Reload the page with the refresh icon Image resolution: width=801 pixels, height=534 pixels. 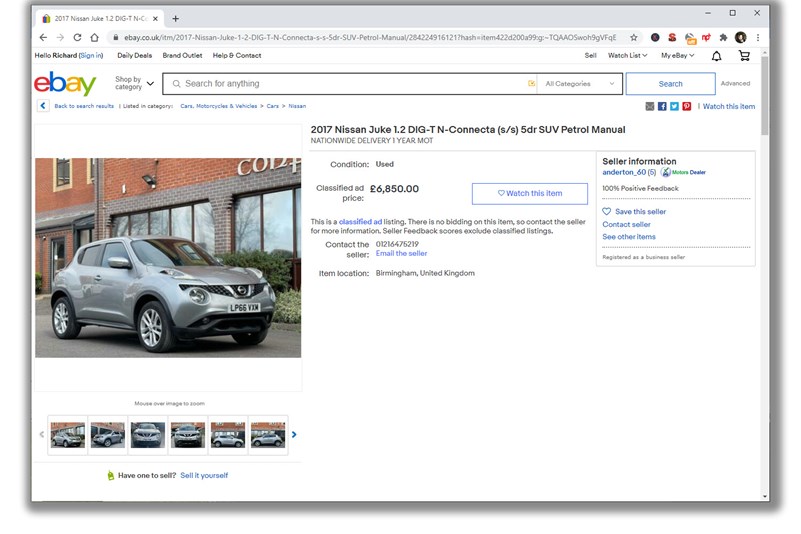(x=77, y=37)
